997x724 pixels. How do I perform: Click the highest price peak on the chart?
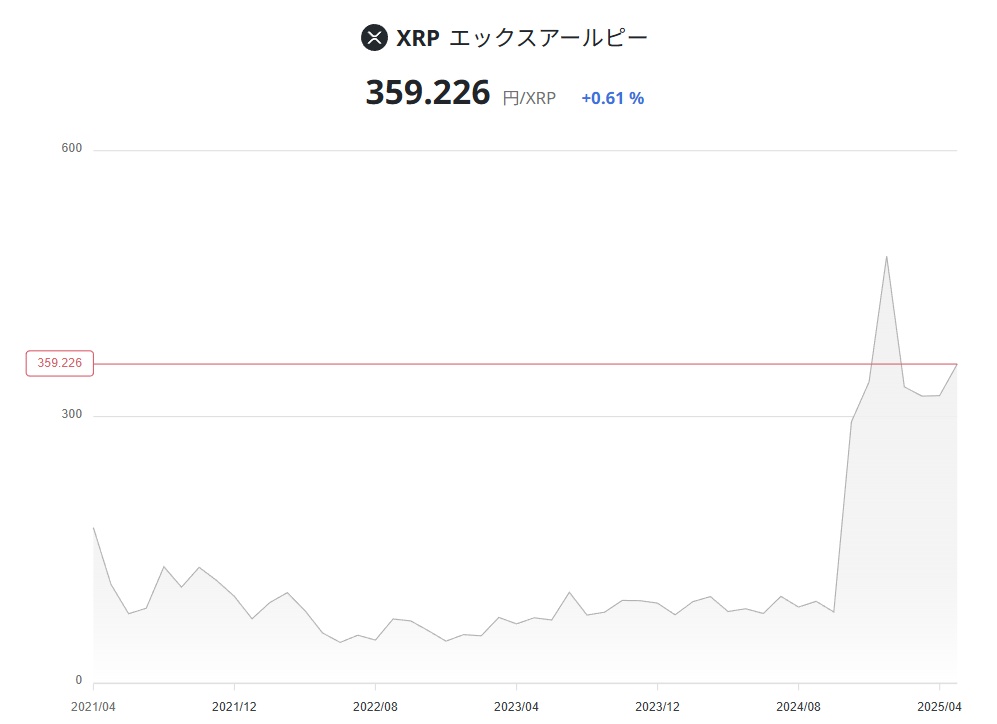pyautogui.click(x=886, y=257)
